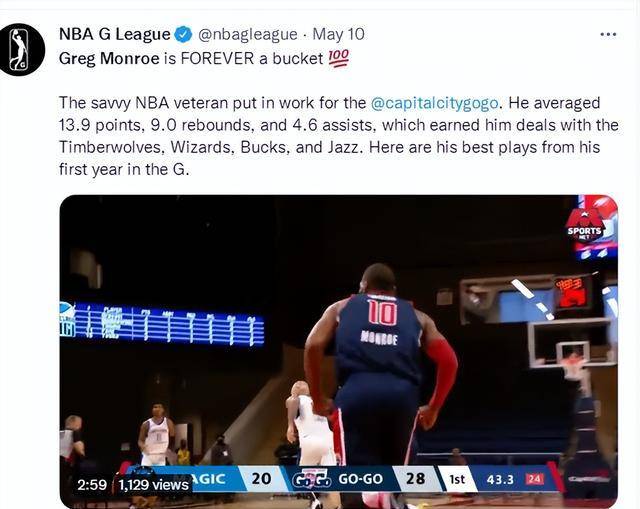
Task: Click the blue verified checkmark badge
Action: (x=184, y=34)
